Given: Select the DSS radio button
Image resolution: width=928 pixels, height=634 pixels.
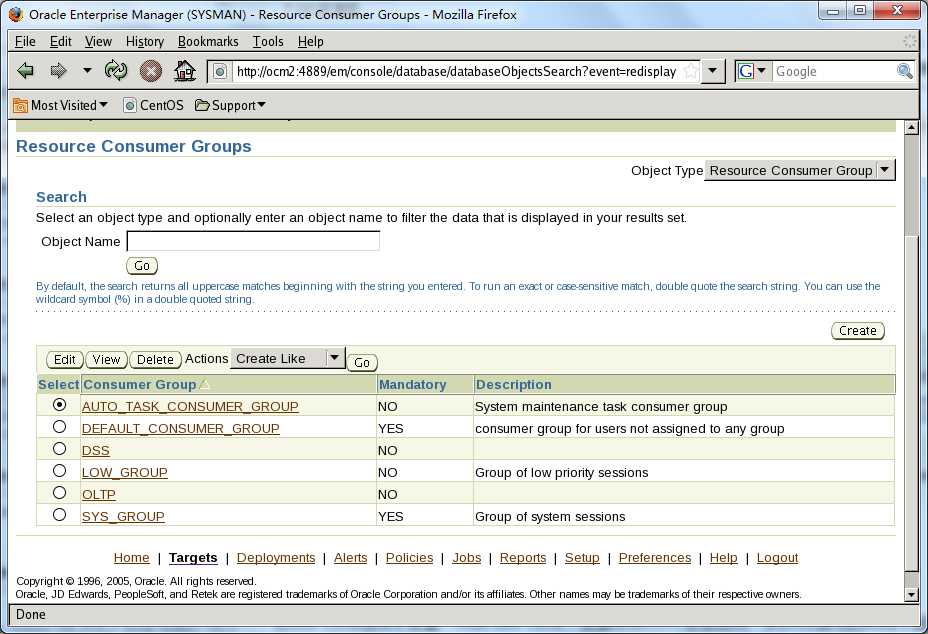Looking at the screenshot, I should click(x=59, y=449).
